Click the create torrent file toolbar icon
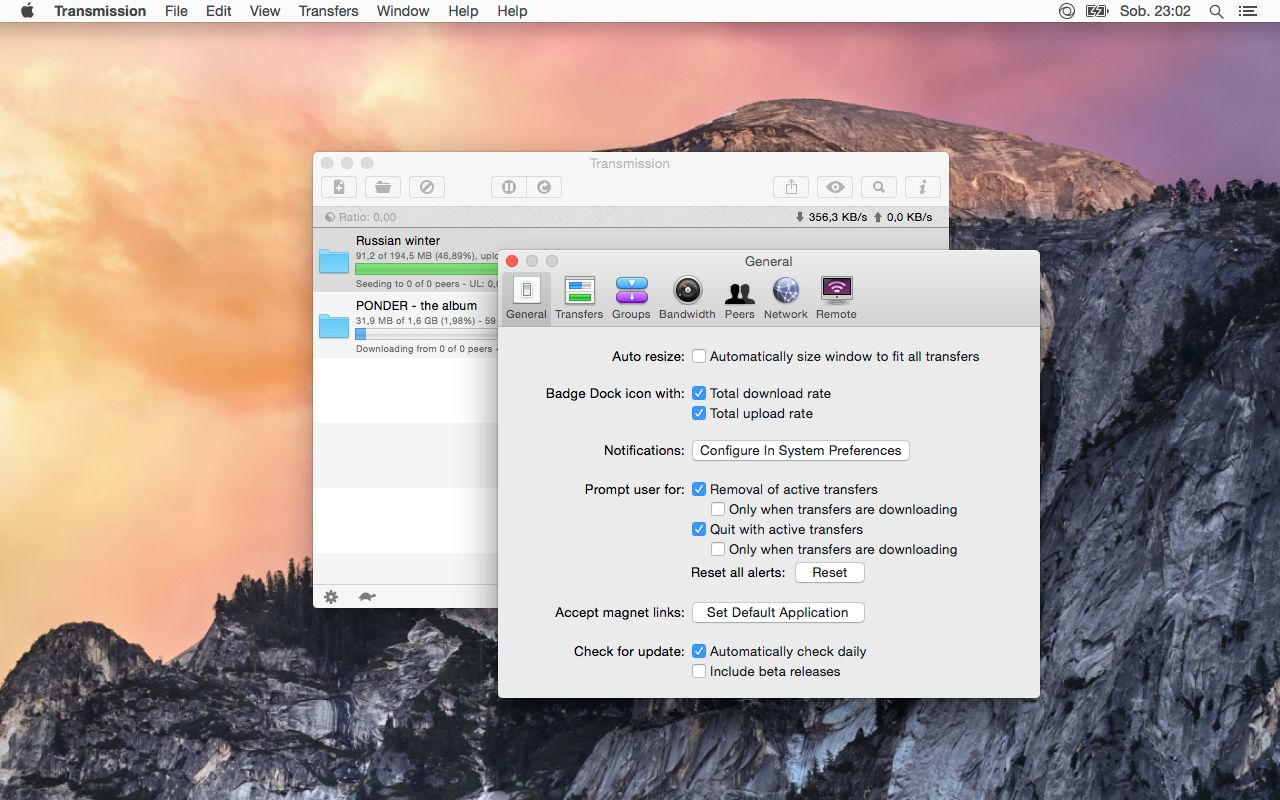 [x=339, y=187]
